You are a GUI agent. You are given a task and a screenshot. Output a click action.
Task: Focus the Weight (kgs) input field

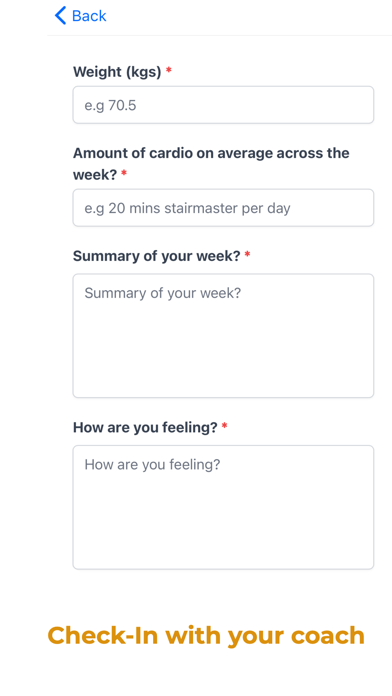point(223,105)
